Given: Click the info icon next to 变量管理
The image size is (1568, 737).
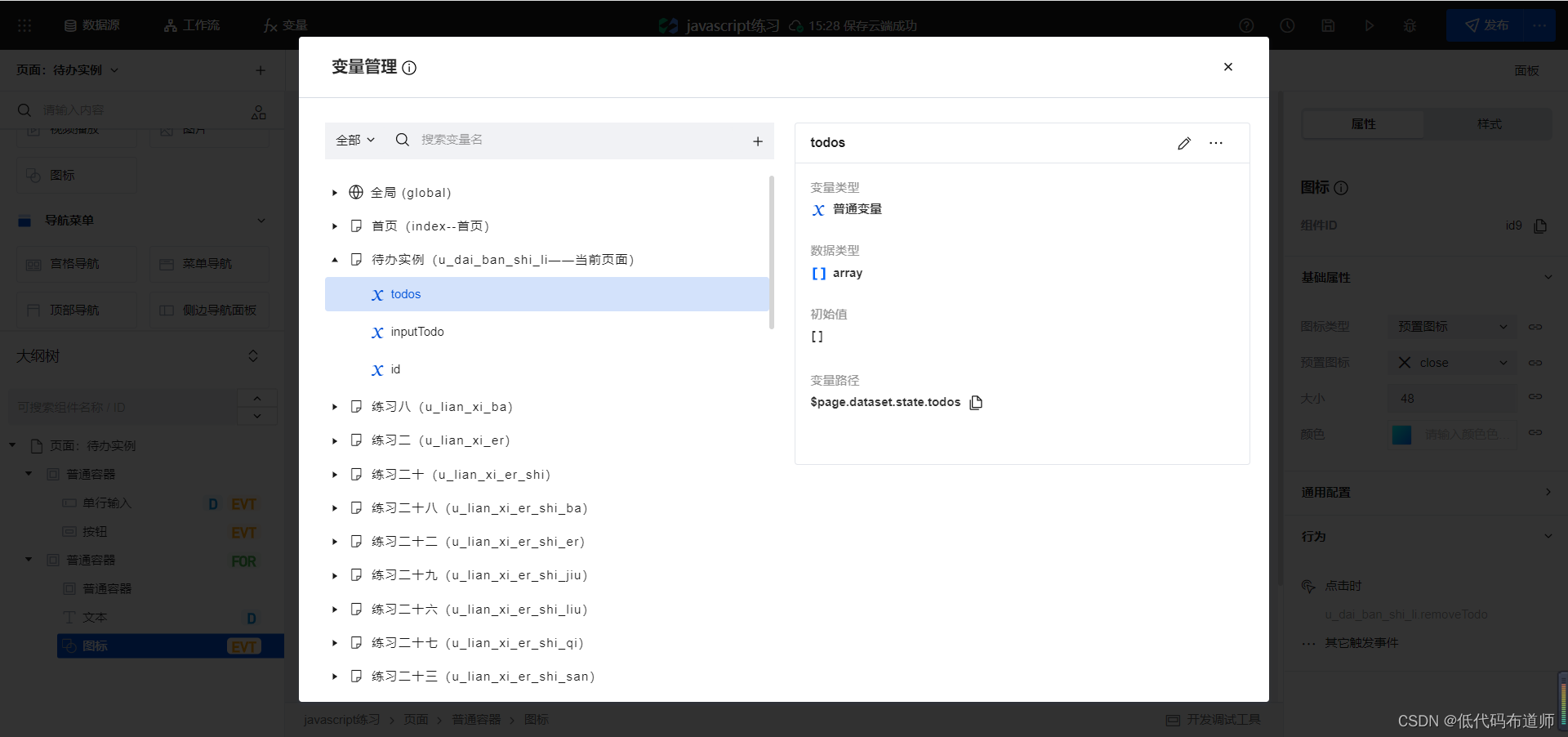Looking at the screenshot, I should (409, 68).
